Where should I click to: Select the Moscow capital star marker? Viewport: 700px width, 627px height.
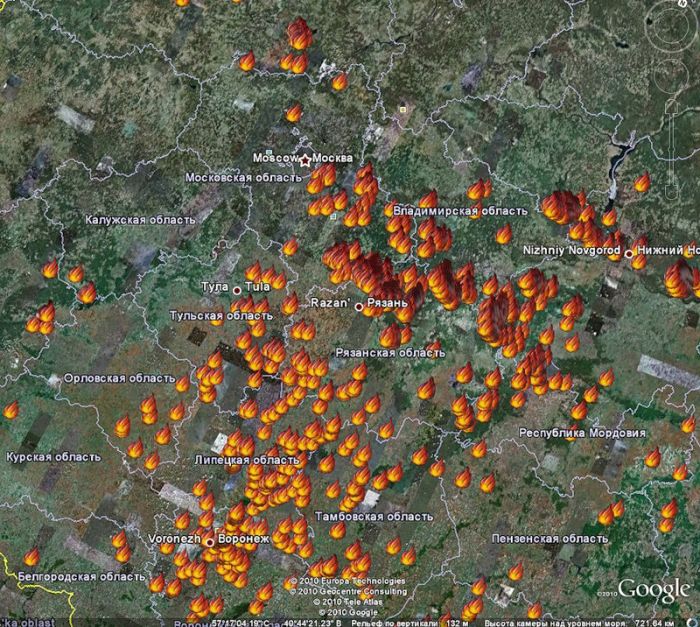point(305,159)
